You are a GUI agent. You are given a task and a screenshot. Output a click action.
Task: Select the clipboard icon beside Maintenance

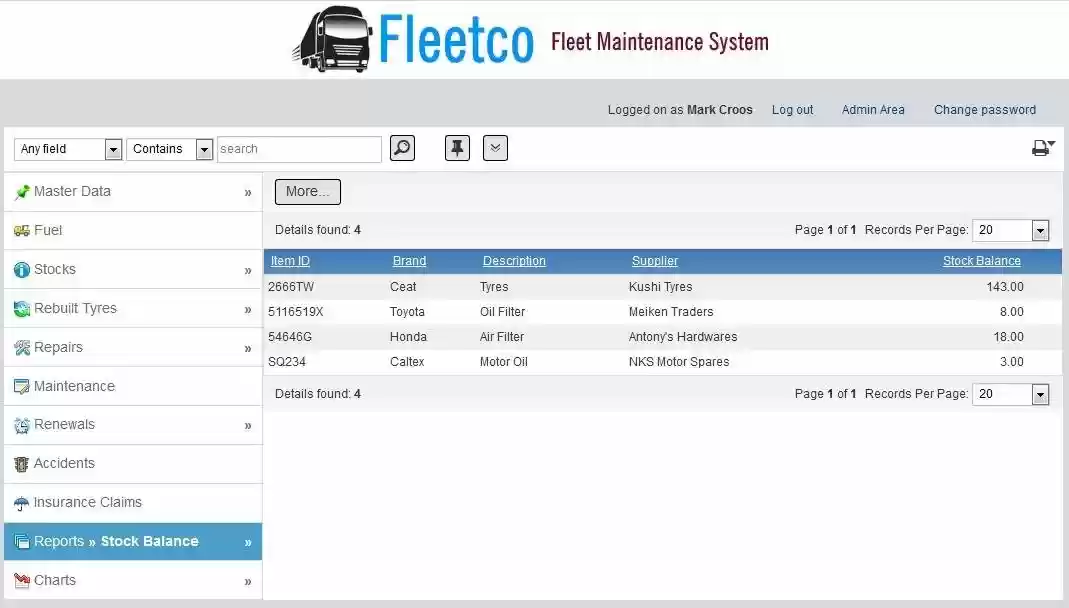click(22, 386)
